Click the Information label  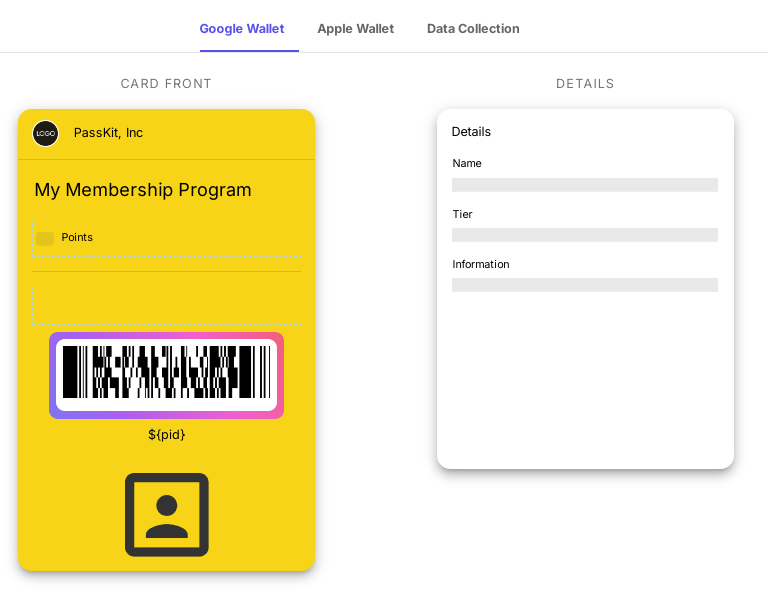click(481, 264)
